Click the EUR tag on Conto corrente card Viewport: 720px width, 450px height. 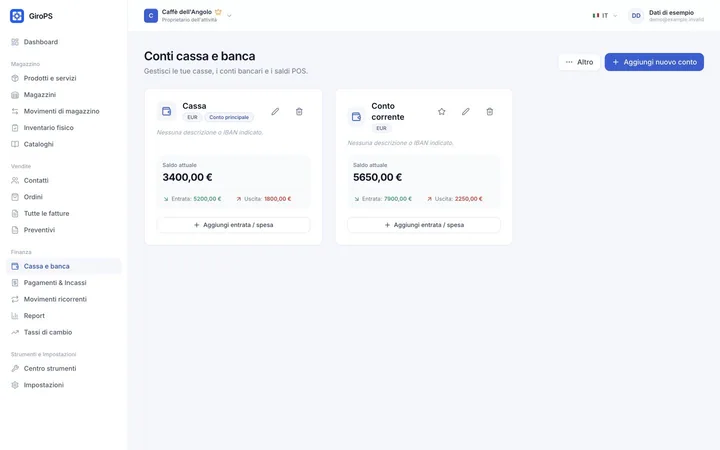point(382,128)
